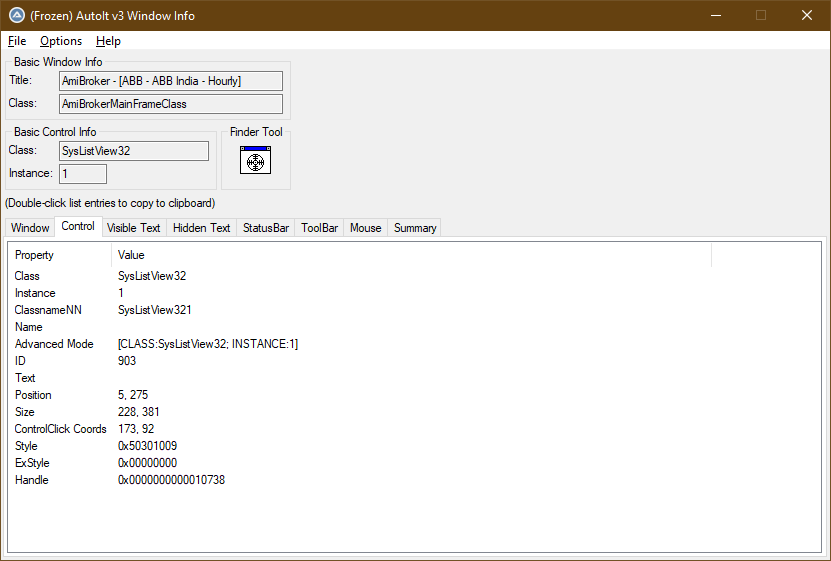Image resolution: width=831 pixels, height=561 pixels.
Task: Click the Property column header
Action: click(59, 255)
